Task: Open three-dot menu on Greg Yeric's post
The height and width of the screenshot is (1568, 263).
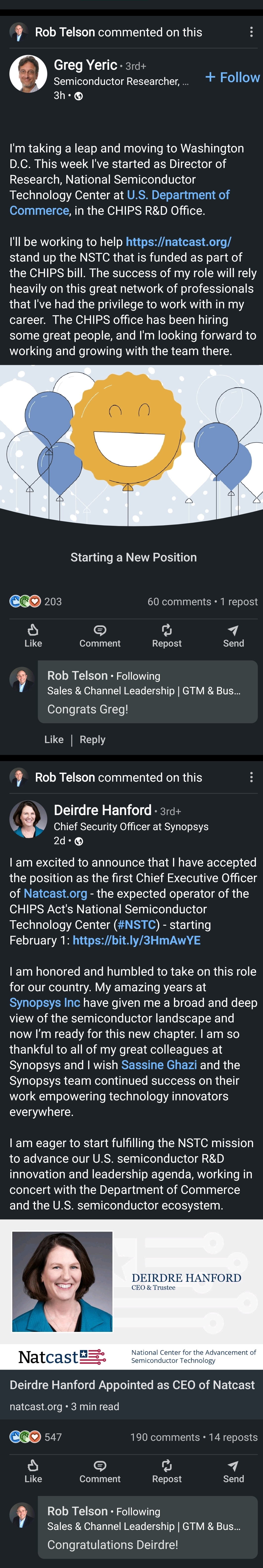Action: click(x=251, y=32)
